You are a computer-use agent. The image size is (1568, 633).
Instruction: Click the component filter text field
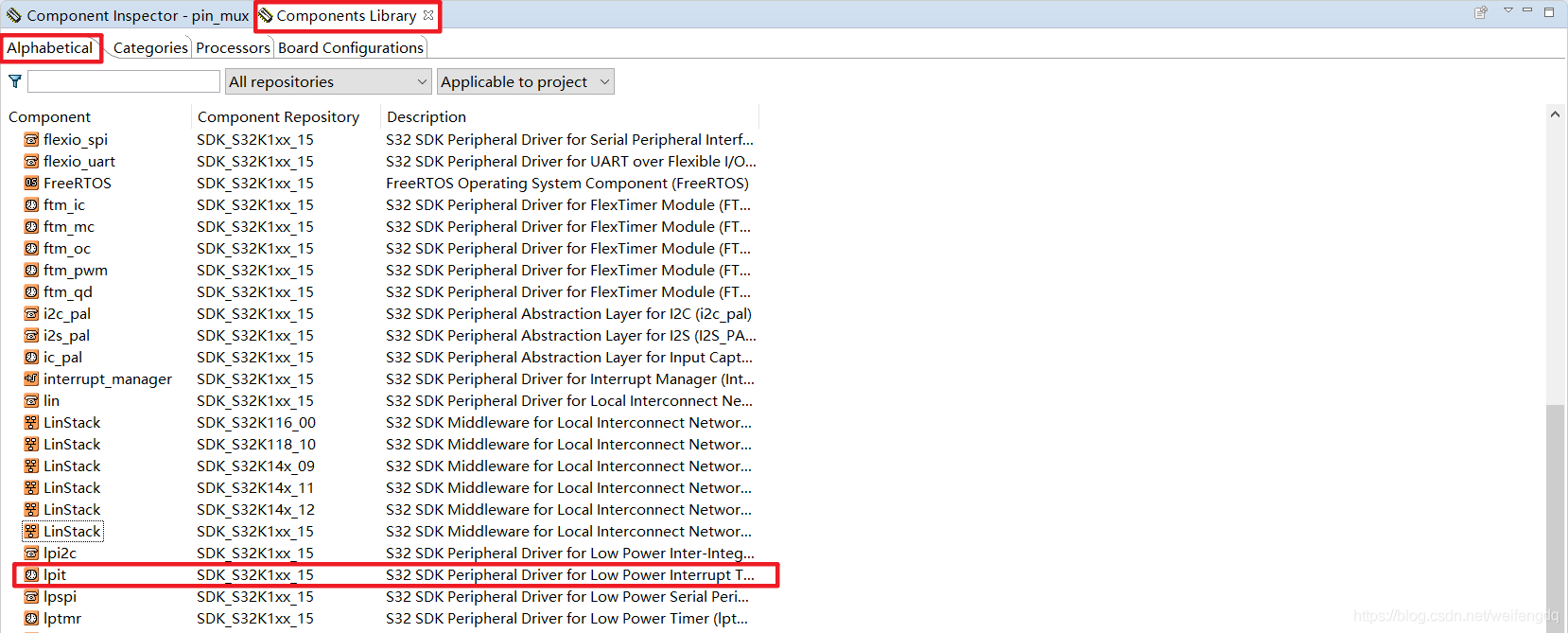point(124,81)
